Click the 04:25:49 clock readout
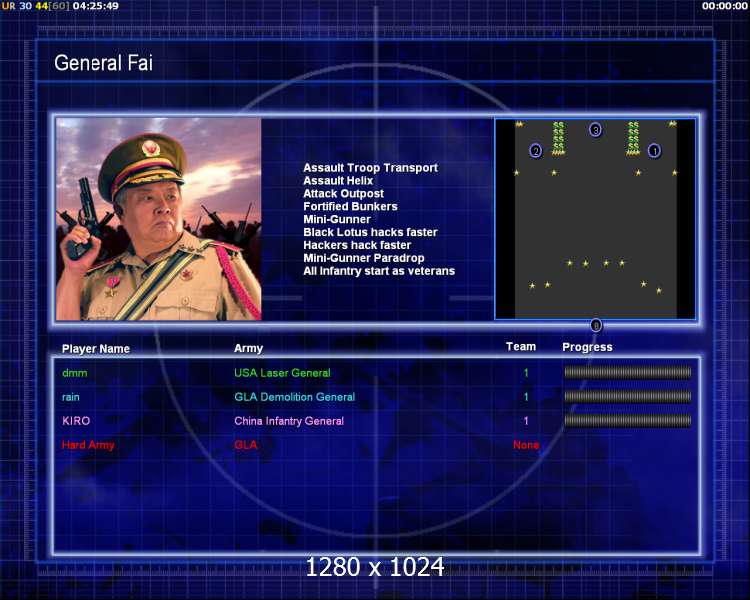This screenshot has width=750, height=600. [x=96, y=6]
